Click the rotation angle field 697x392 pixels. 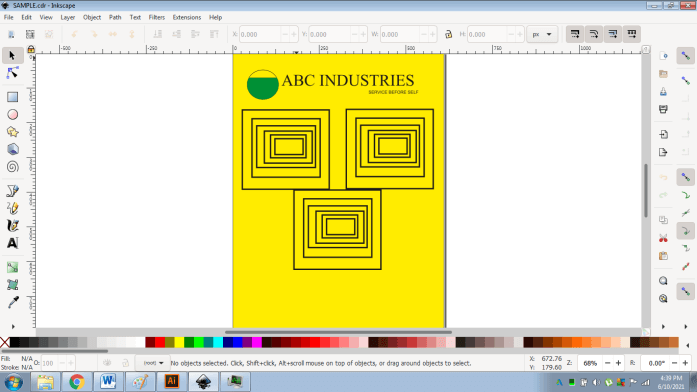656,363
